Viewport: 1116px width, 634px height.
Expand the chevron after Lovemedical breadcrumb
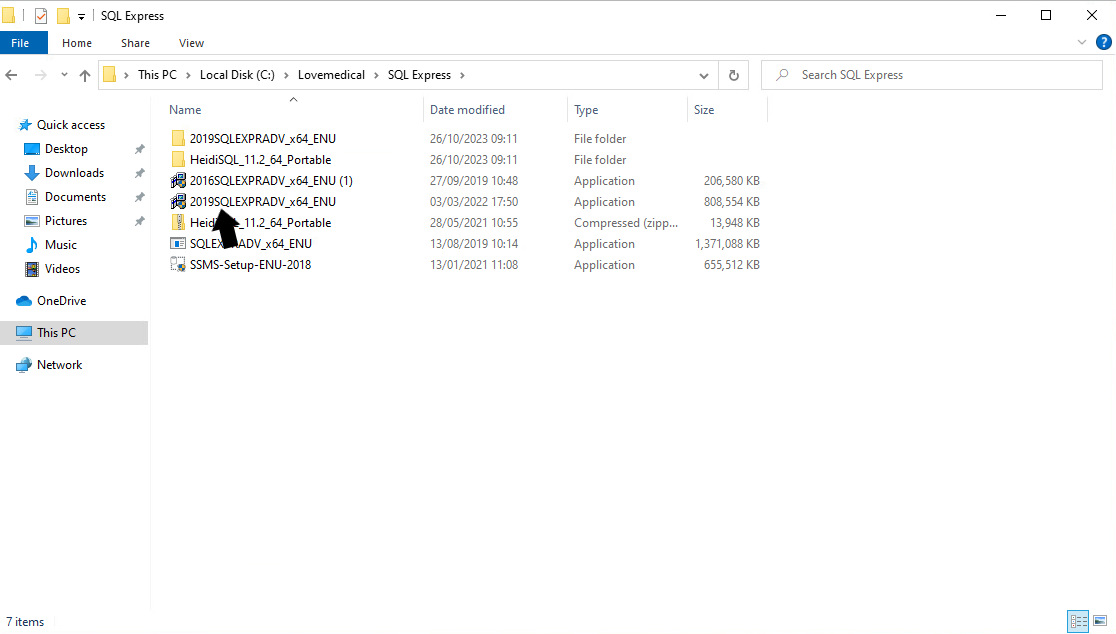(377, 75)
